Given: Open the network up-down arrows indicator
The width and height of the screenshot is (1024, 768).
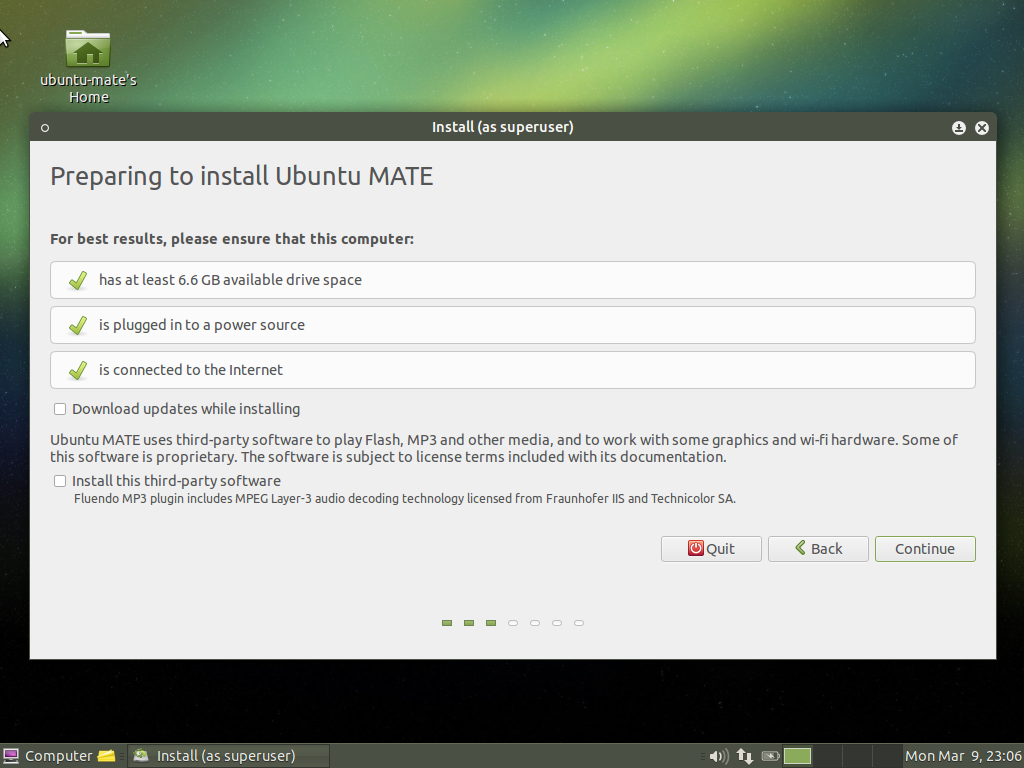Looking at the screenshot, I should [x=744, y=756].
